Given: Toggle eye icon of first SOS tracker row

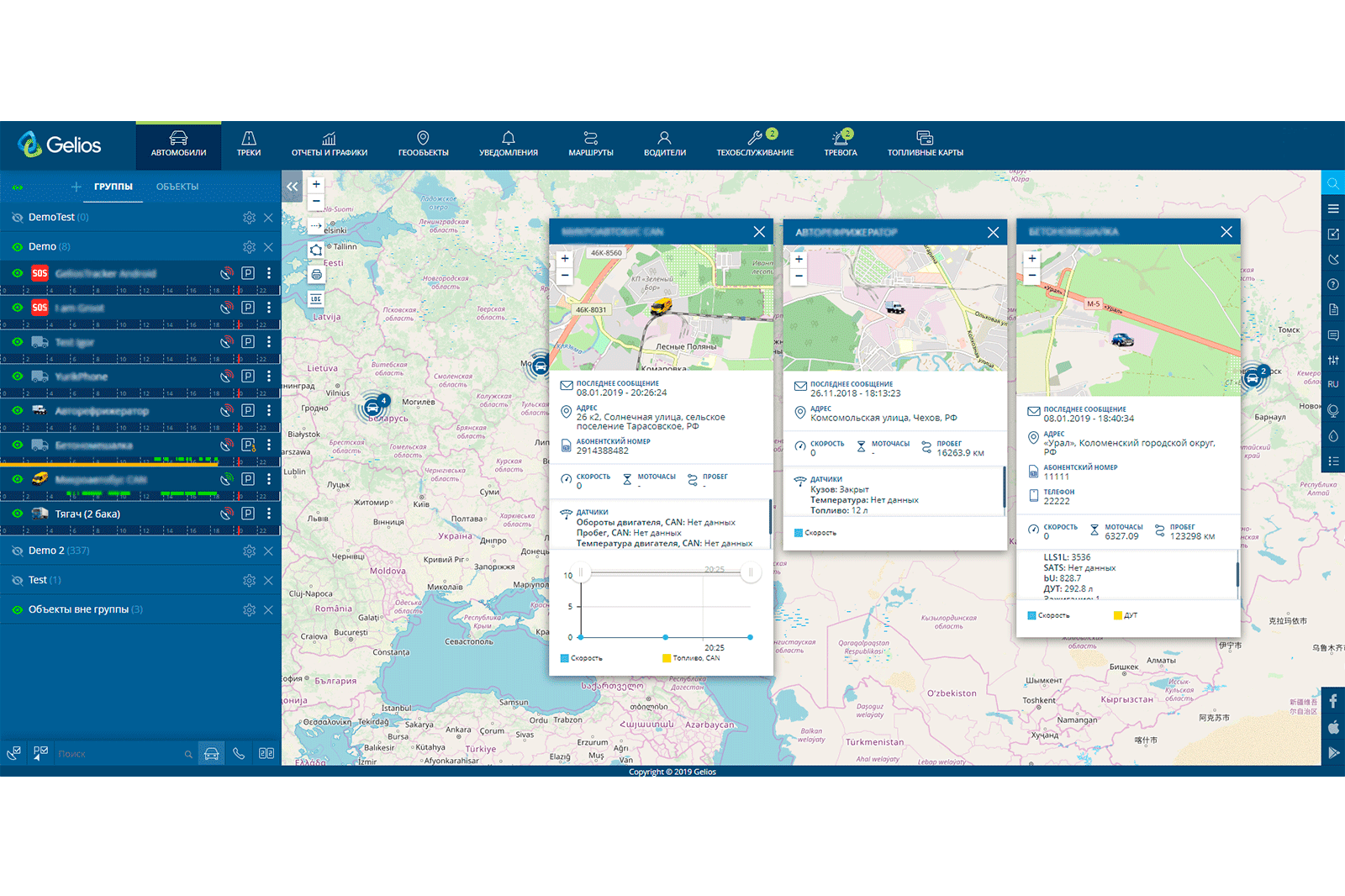Looking at the screenshot, I should tap(17, 273).
